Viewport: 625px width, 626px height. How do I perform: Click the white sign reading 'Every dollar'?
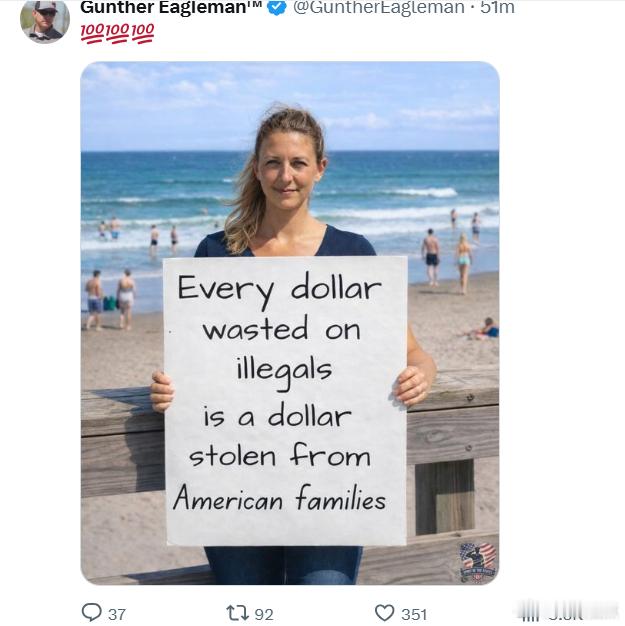(286, 401)
